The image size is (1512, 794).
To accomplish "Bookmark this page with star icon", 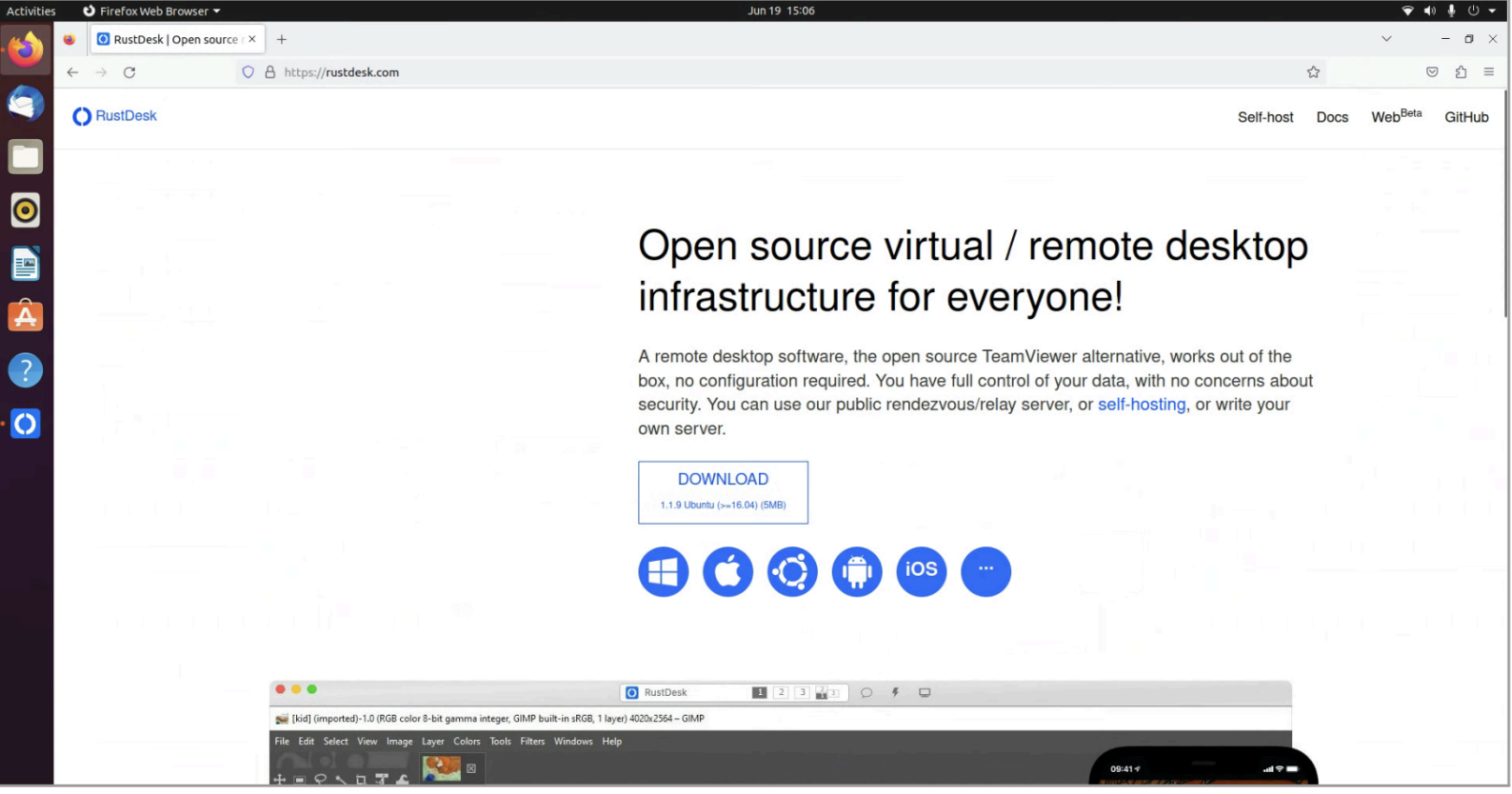I will [1313, 72].
